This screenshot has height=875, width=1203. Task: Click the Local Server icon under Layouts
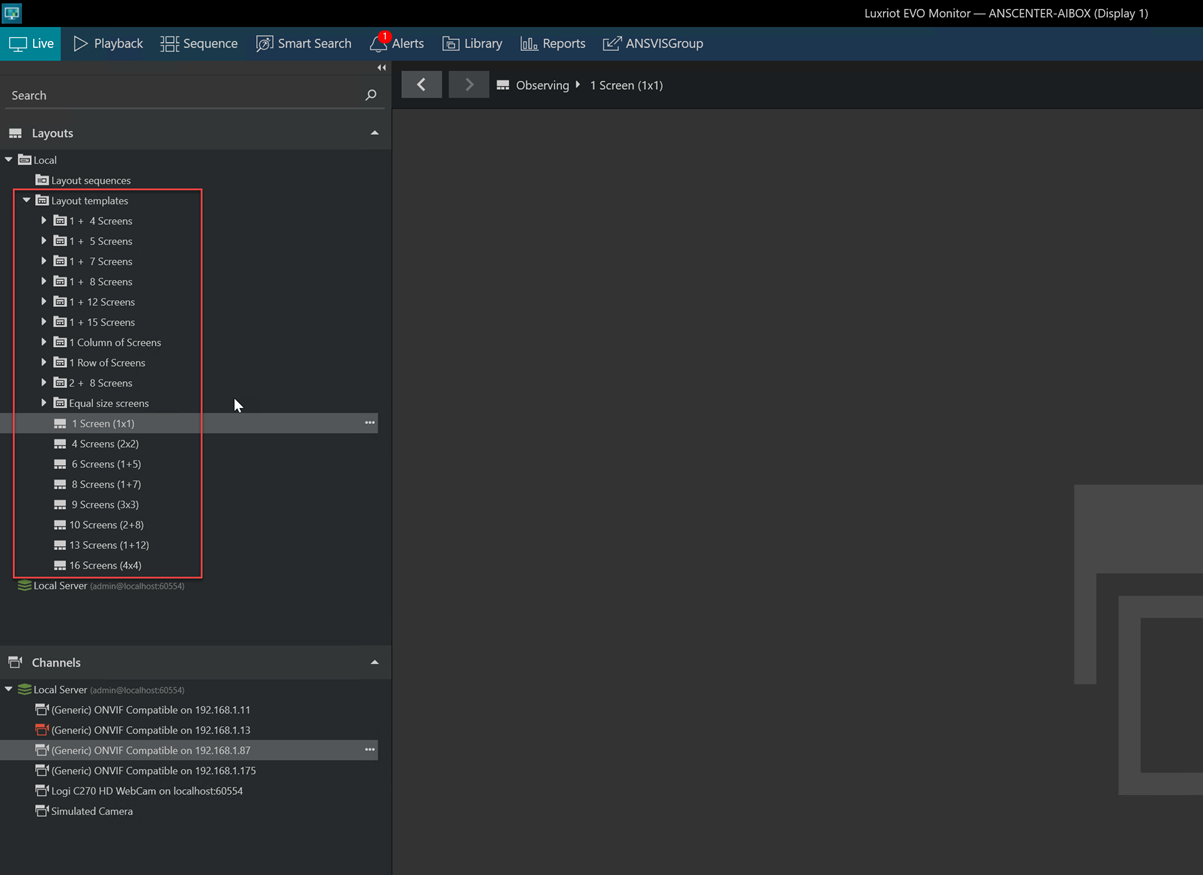point(25,586)
